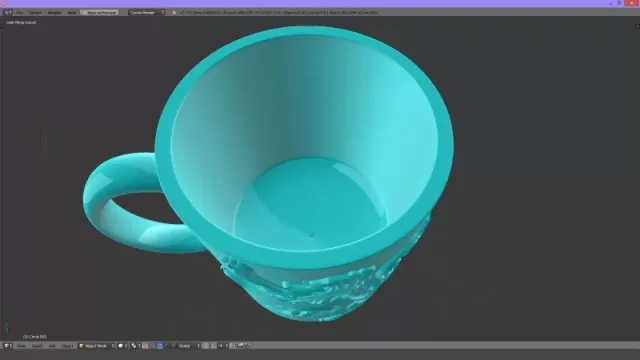
Task: Open the pivot point selector
Action: point(136,346)
